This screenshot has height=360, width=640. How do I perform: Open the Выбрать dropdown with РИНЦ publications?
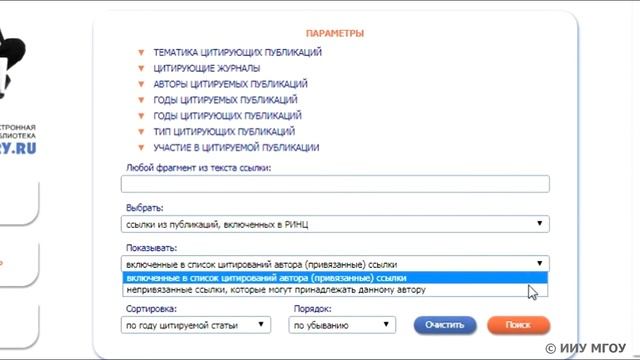pyautogui.click(x=335, y=224)
